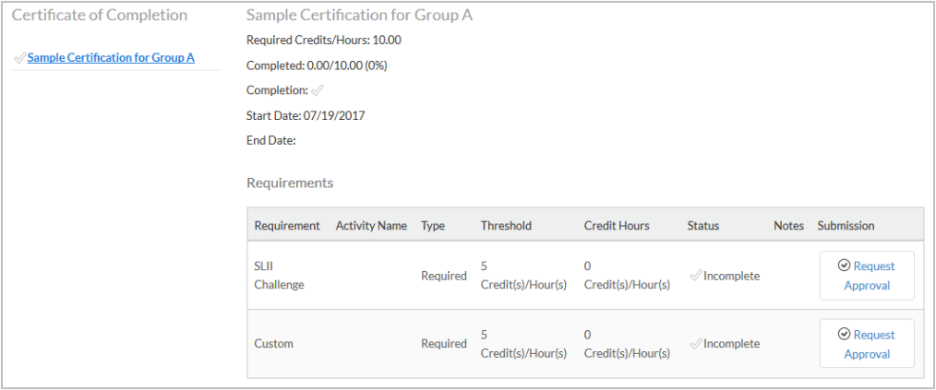Select the Status column header
936x390 pixels.
coord(703,226)
